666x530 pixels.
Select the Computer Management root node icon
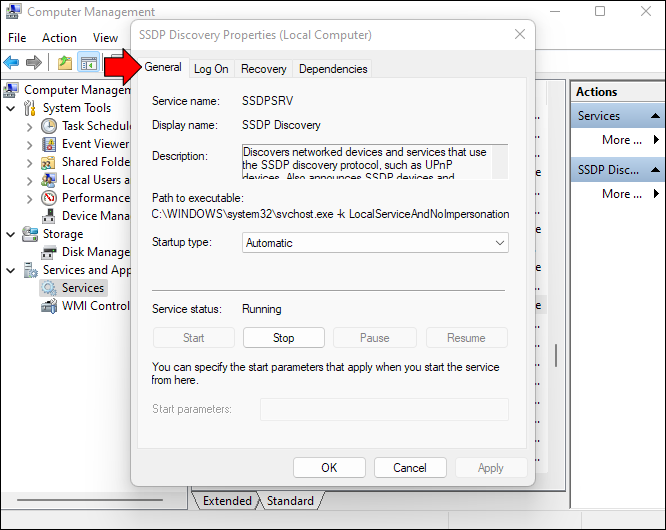(x=11, y=90)
